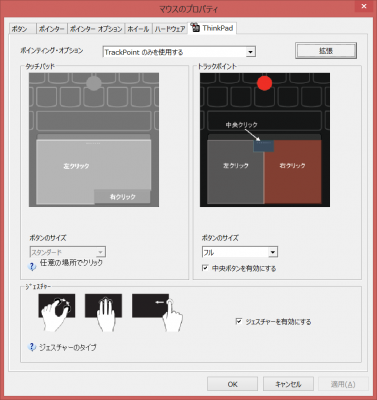
Task: Click the 中央クリック blue zone in diagram
Action: pos(264,146)
